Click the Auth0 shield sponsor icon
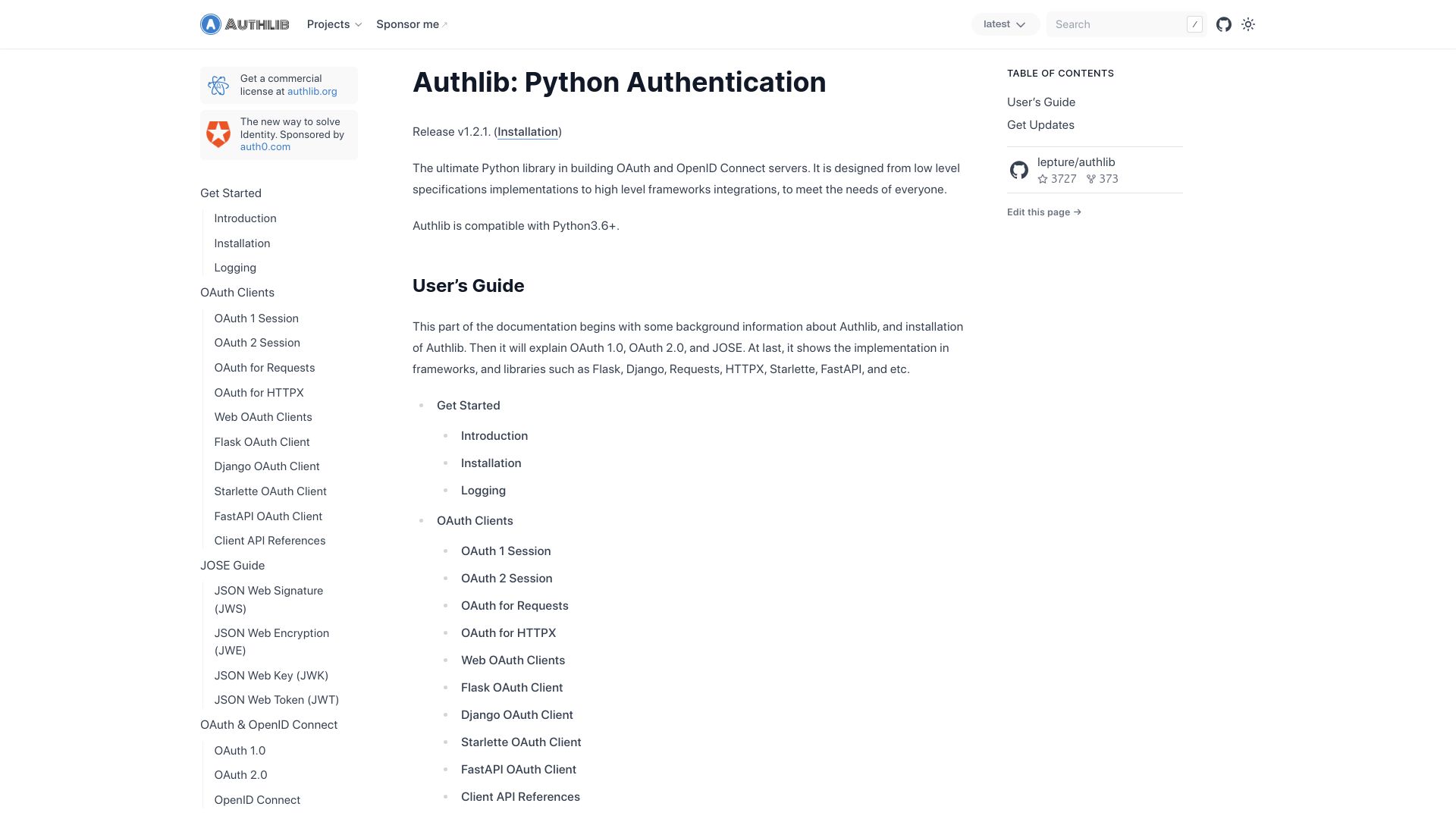 [x=218, y=134]
